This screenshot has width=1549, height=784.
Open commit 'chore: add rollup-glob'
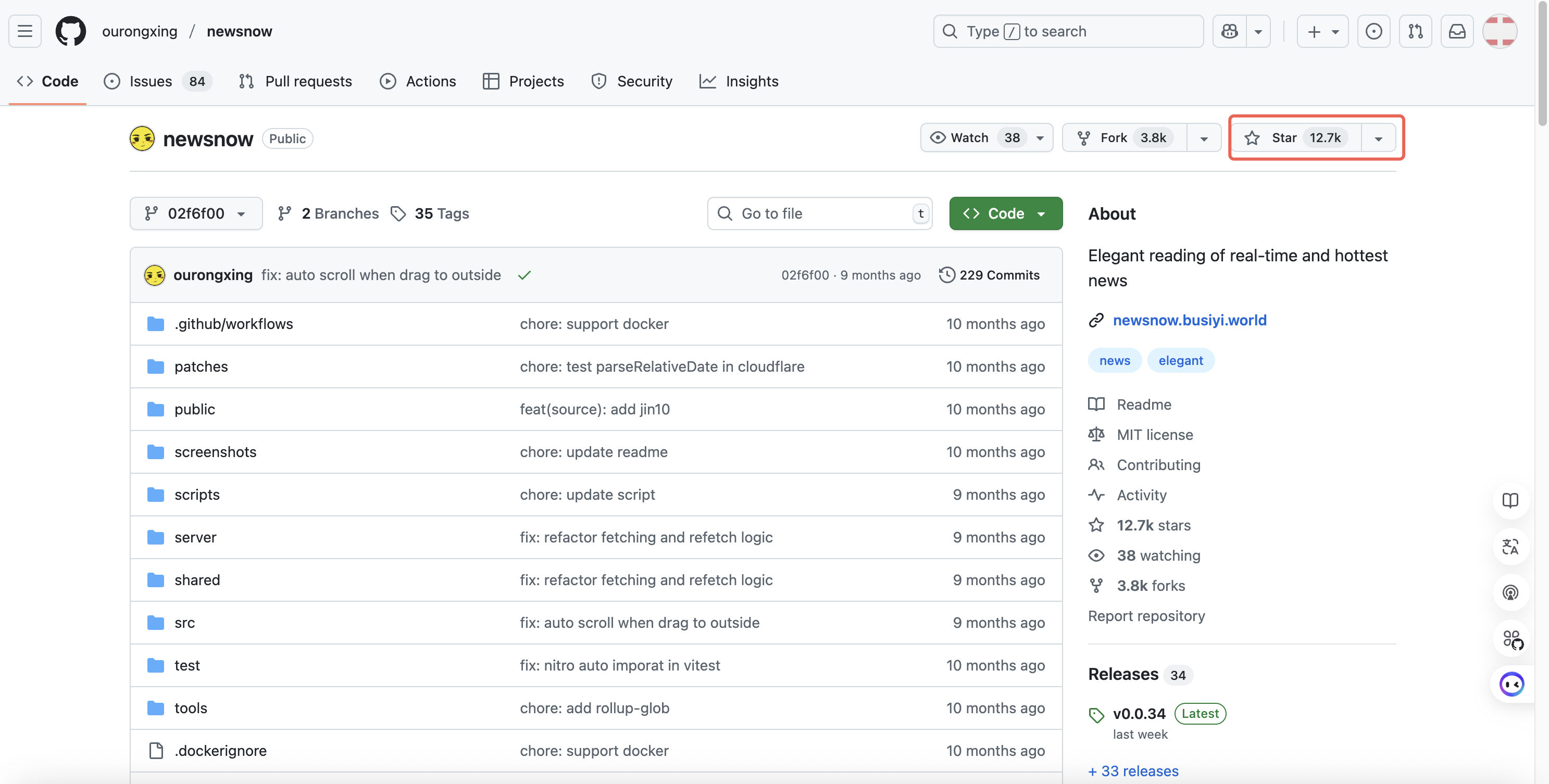coord(594,708)
